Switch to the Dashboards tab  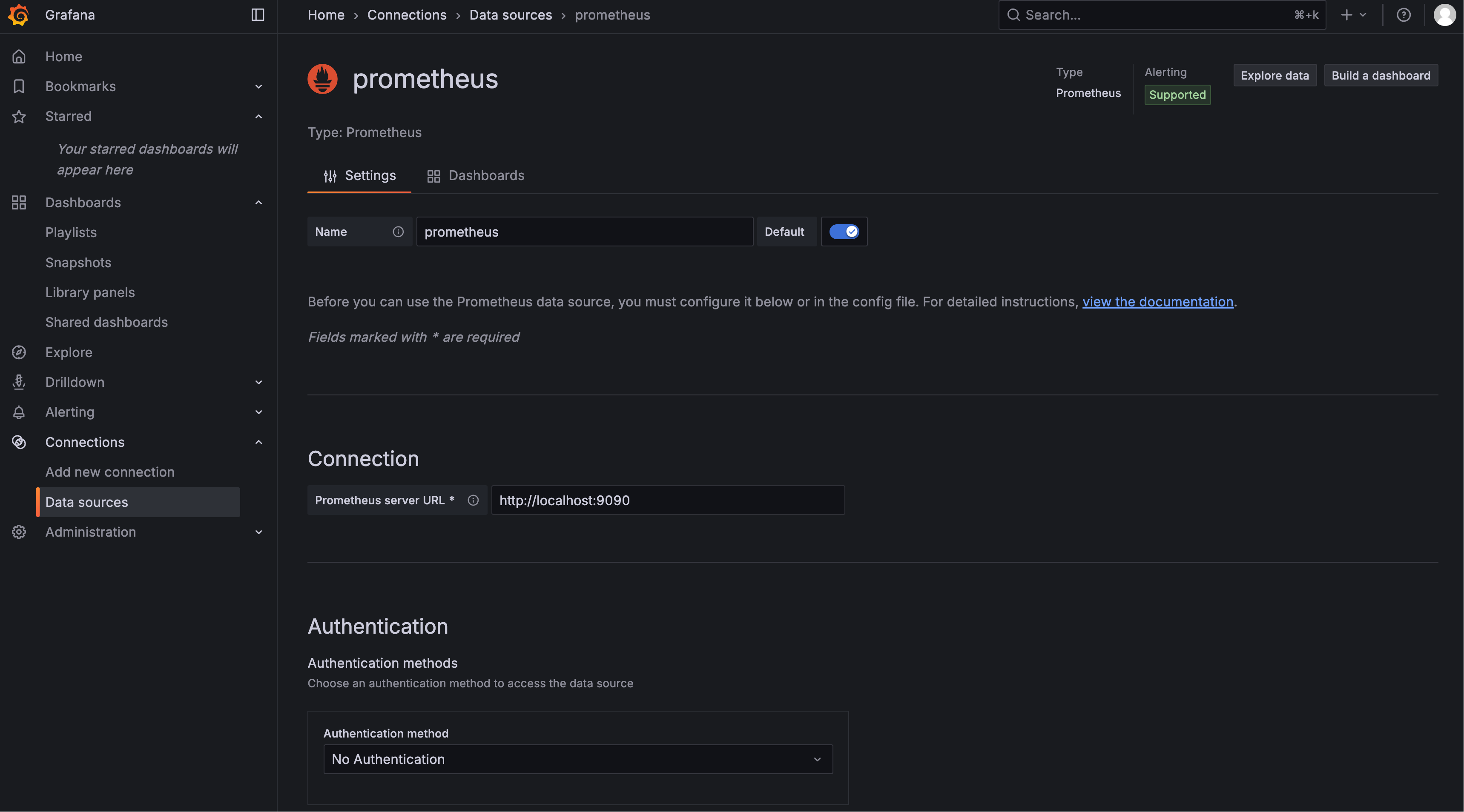[476, 176]
